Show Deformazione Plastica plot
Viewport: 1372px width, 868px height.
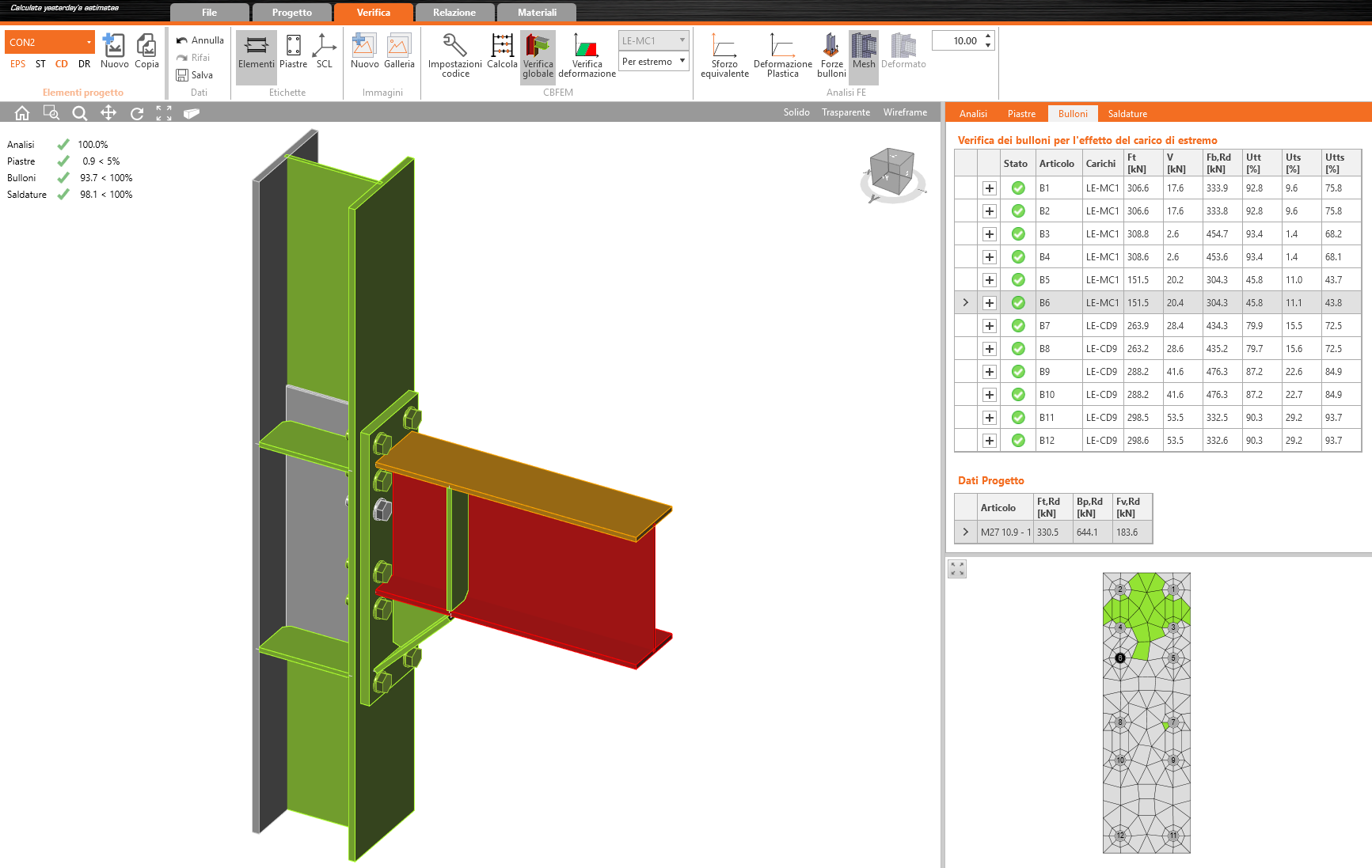tap(782, 55)
